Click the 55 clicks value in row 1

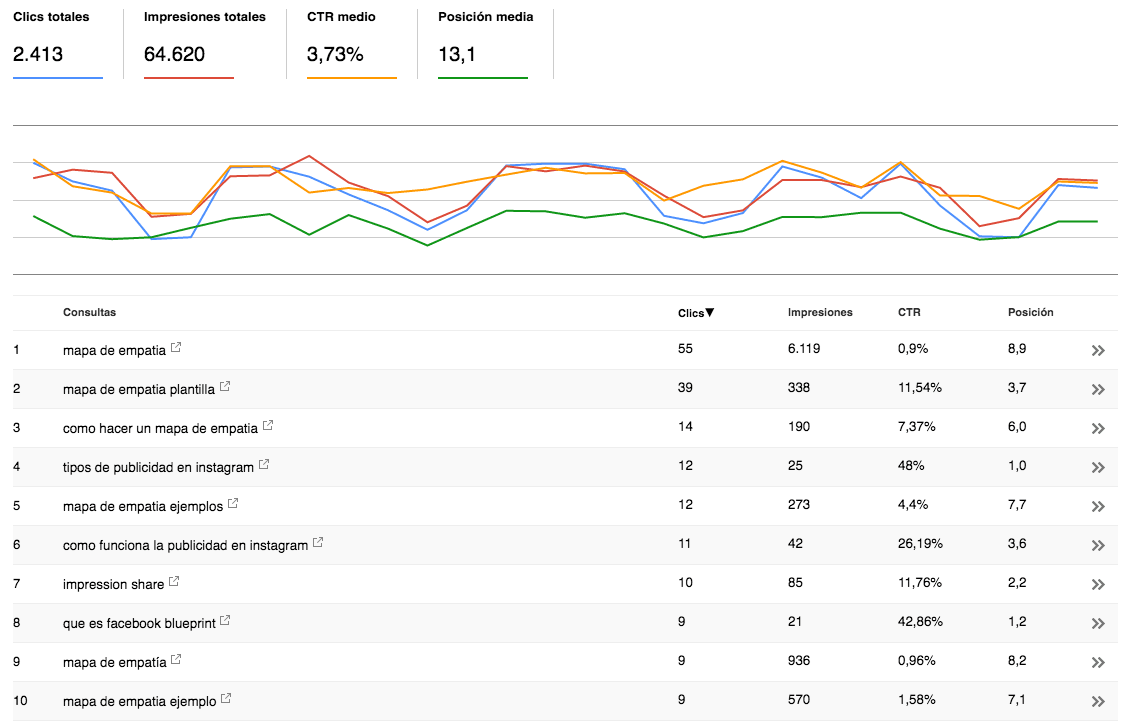click(685, 349)
